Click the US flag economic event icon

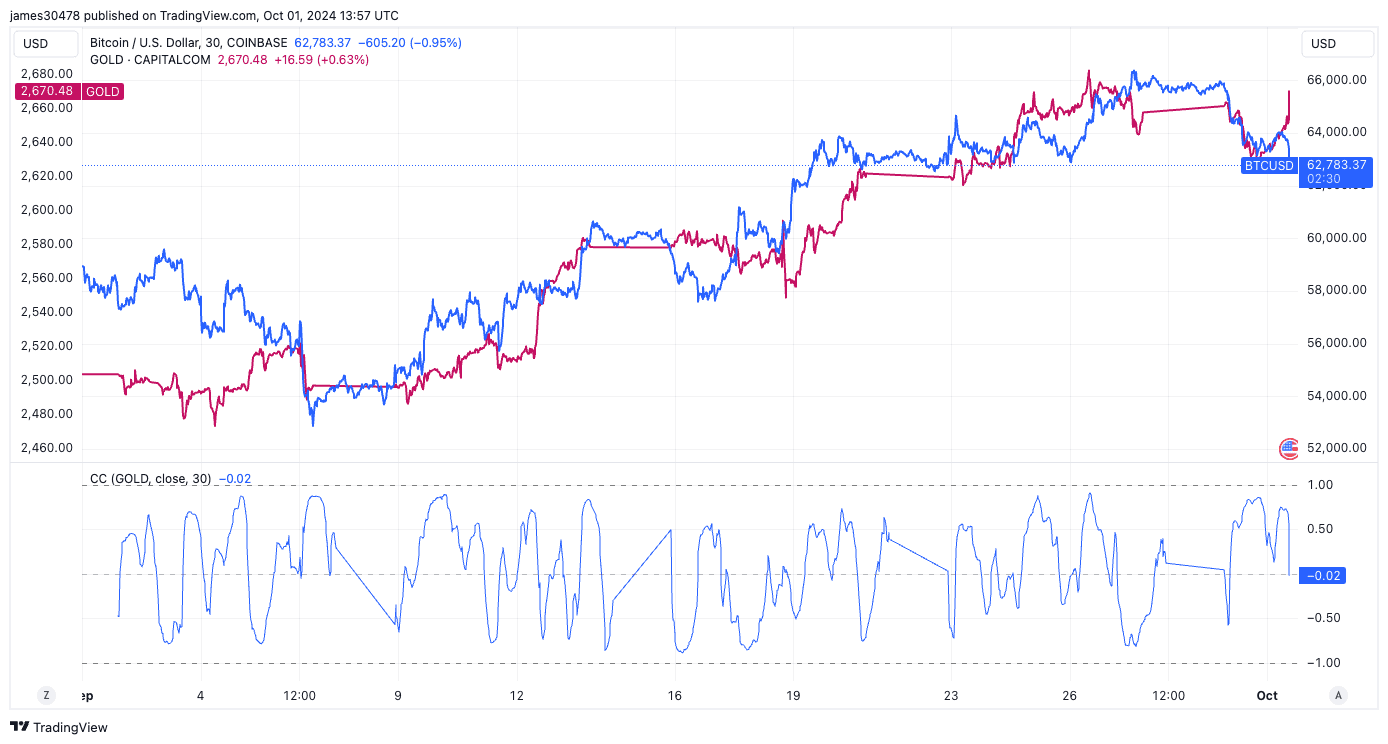coord(1289,448)
